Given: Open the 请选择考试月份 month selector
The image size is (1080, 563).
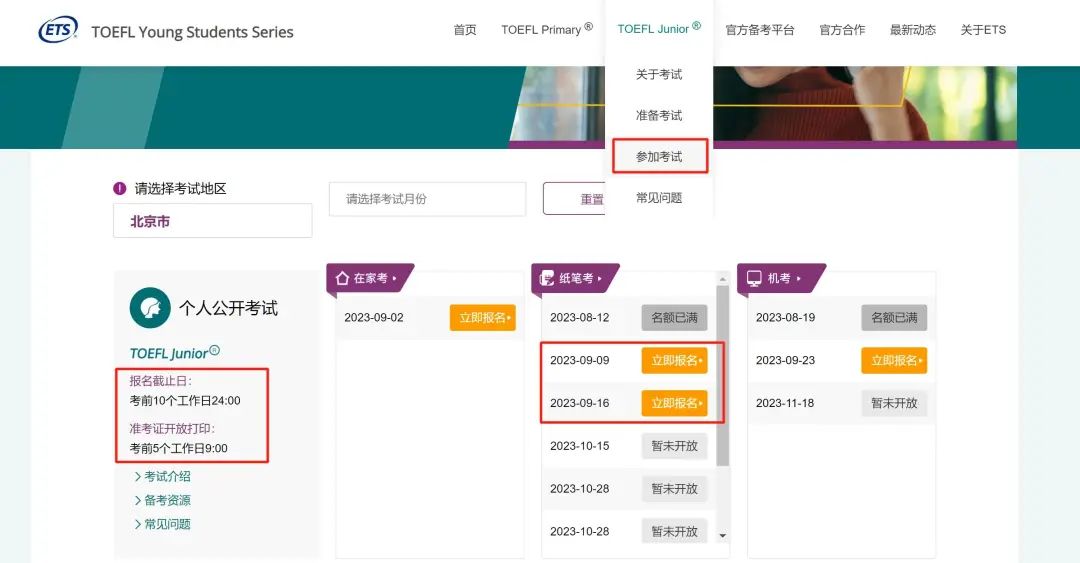Looking at the screenshot, I should click(x=428, y=199).
